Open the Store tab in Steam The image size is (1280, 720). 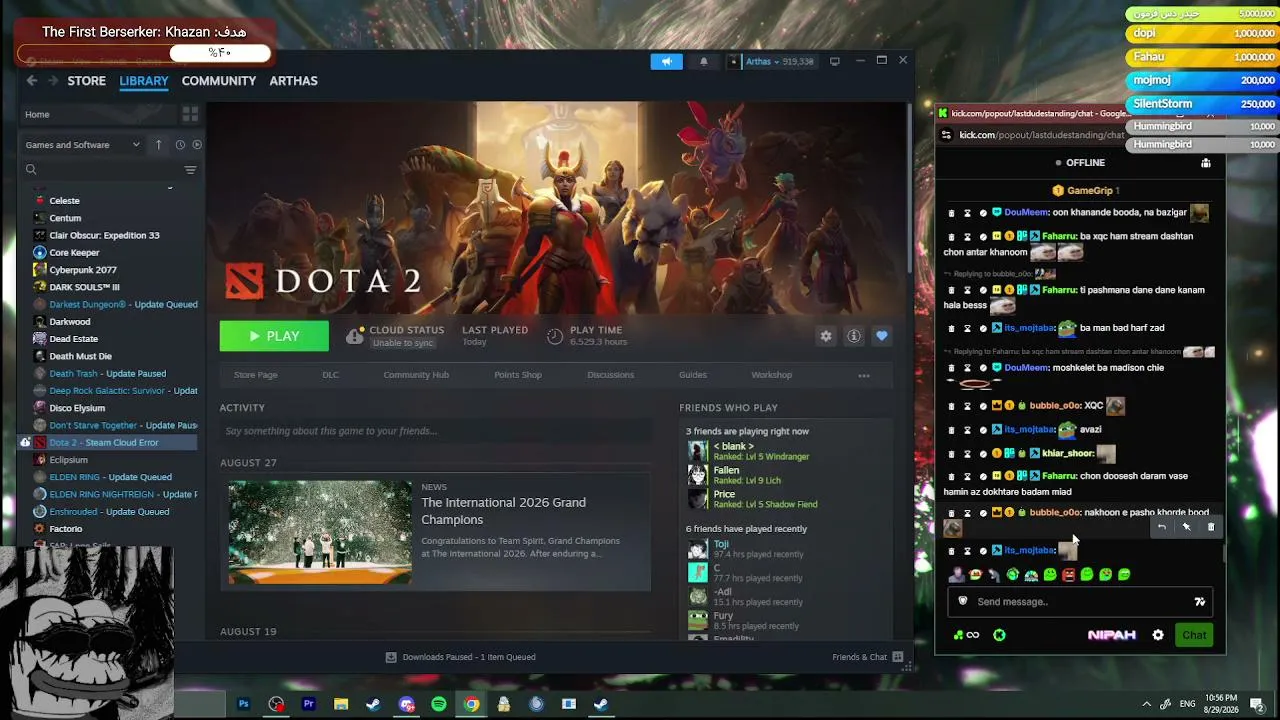[x=86, y=81]
